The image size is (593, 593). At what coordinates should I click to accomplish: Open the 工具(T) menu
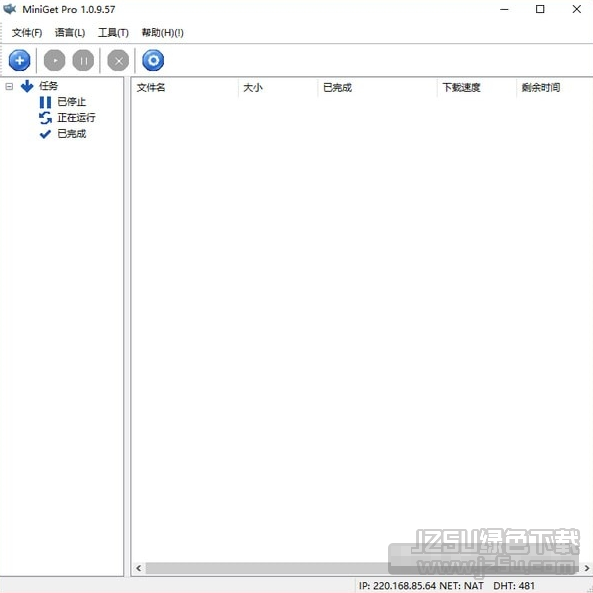tap(113, 33)
